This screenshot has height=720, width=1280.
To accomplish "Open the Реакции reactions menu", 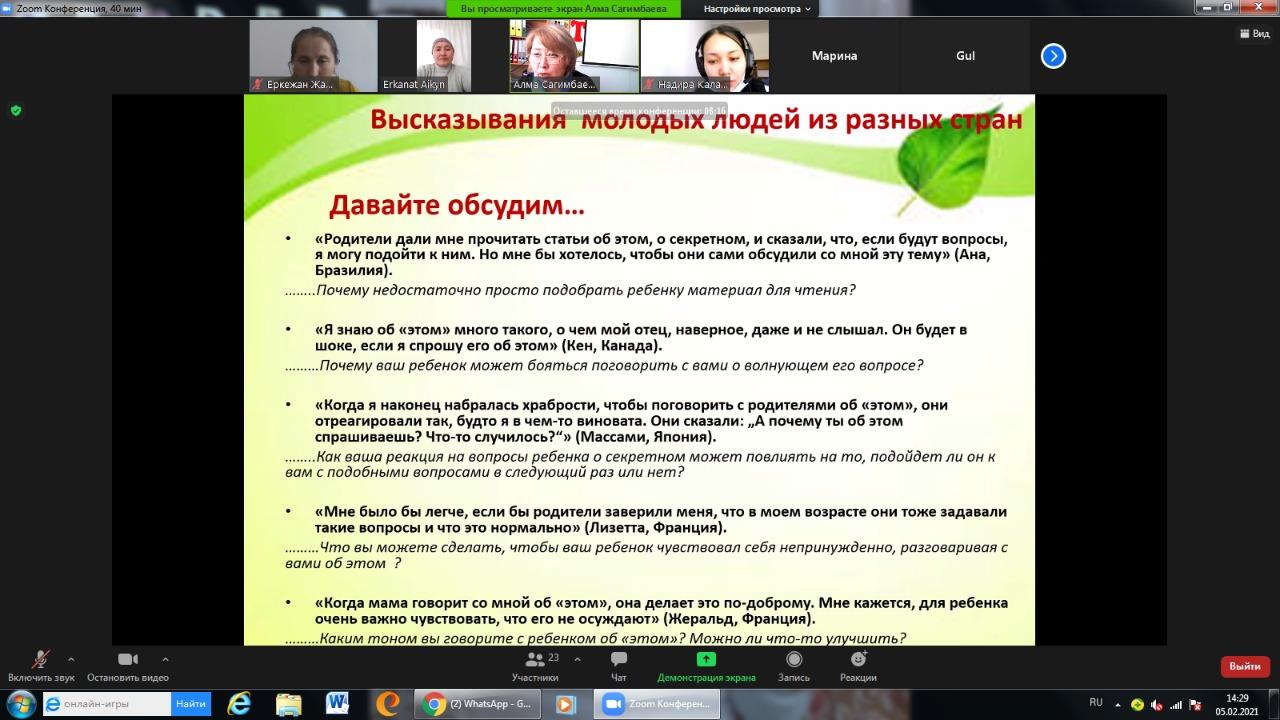I will coord(858,660).
